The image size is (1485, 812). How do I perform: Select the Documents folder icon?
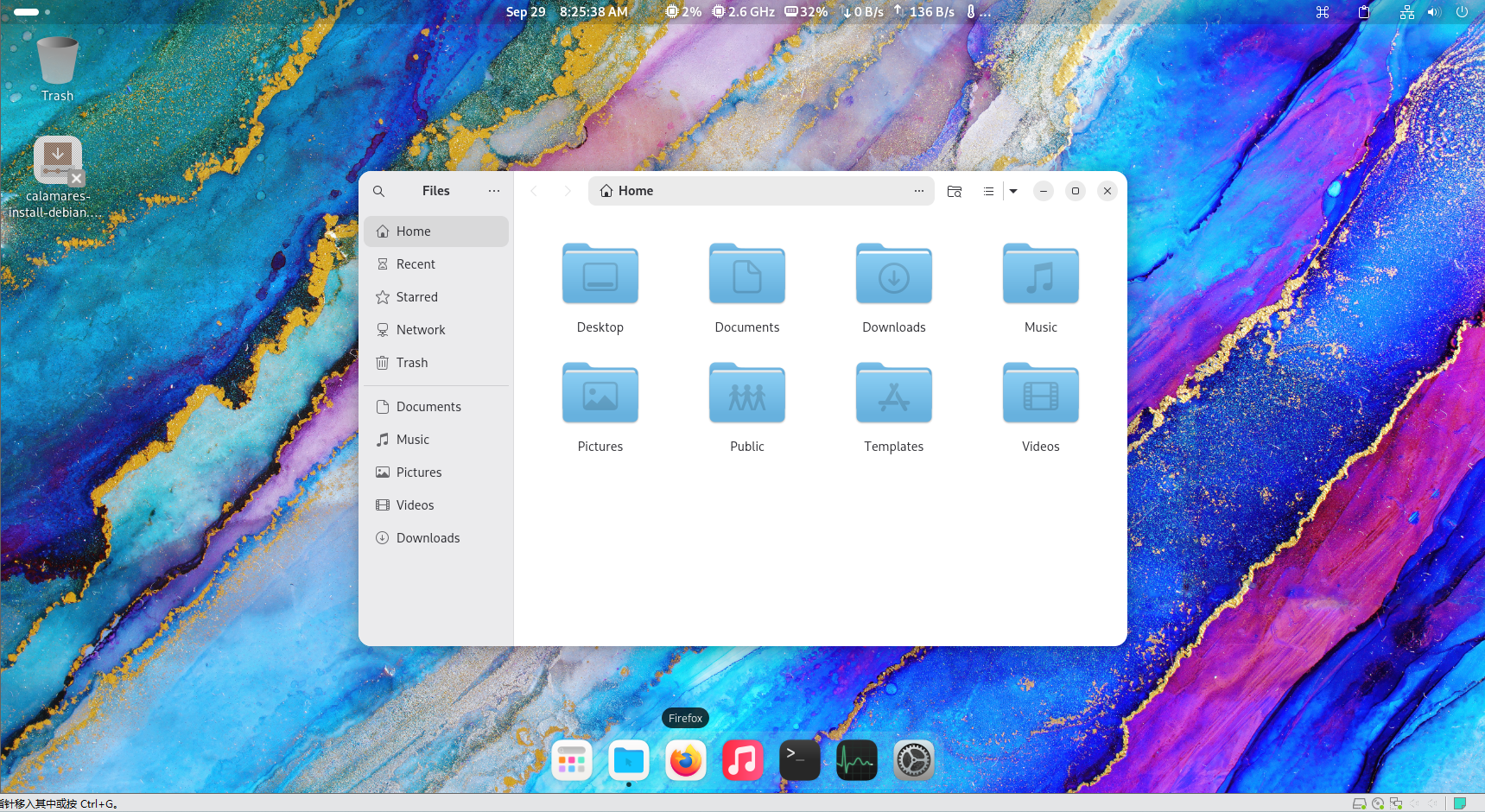747,274
